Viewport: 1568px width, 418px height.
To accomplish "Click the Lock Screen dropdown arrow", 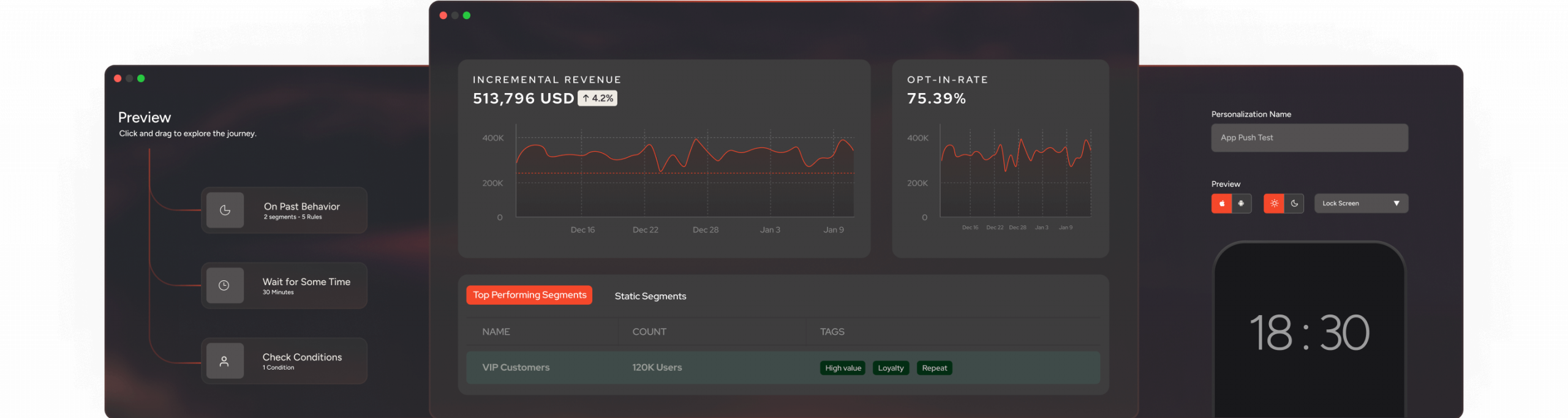I will [1396, 203].
